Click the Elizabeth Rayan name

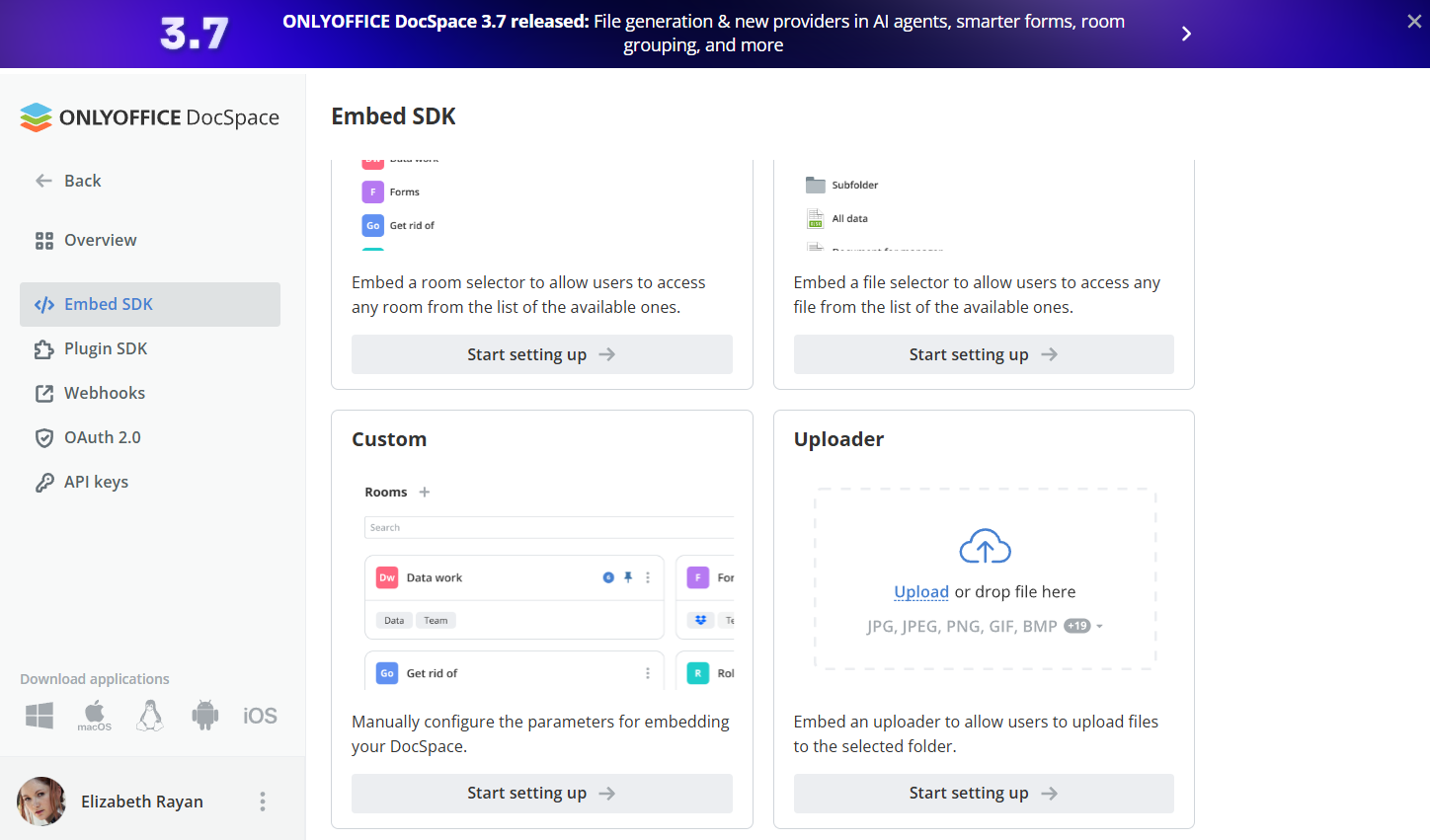point(142,802)
